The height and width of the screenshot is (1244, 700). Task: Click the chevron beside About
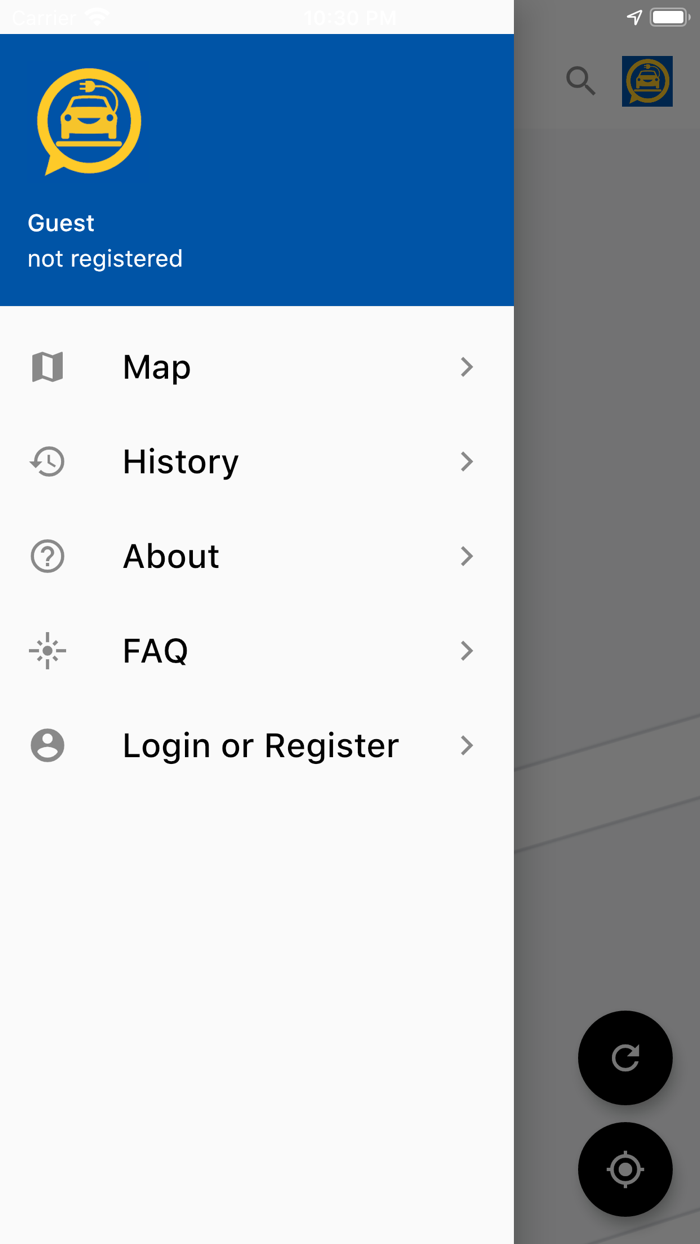coord(466,556)
